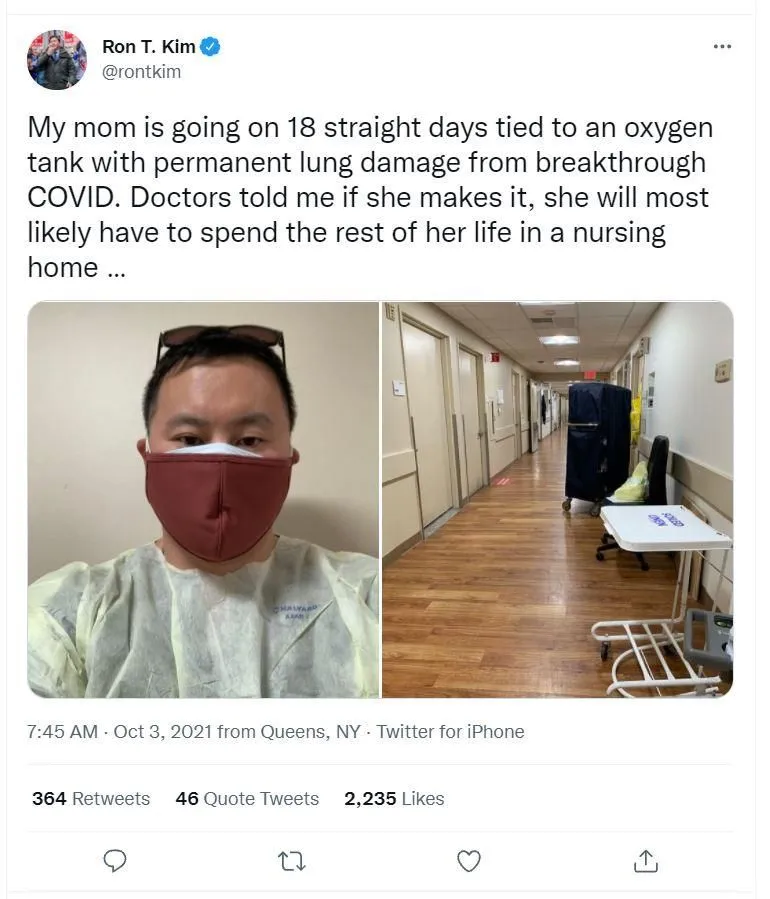The image size is (770, 899).
Task: Click the share upload icon
Action: point(646,861)
